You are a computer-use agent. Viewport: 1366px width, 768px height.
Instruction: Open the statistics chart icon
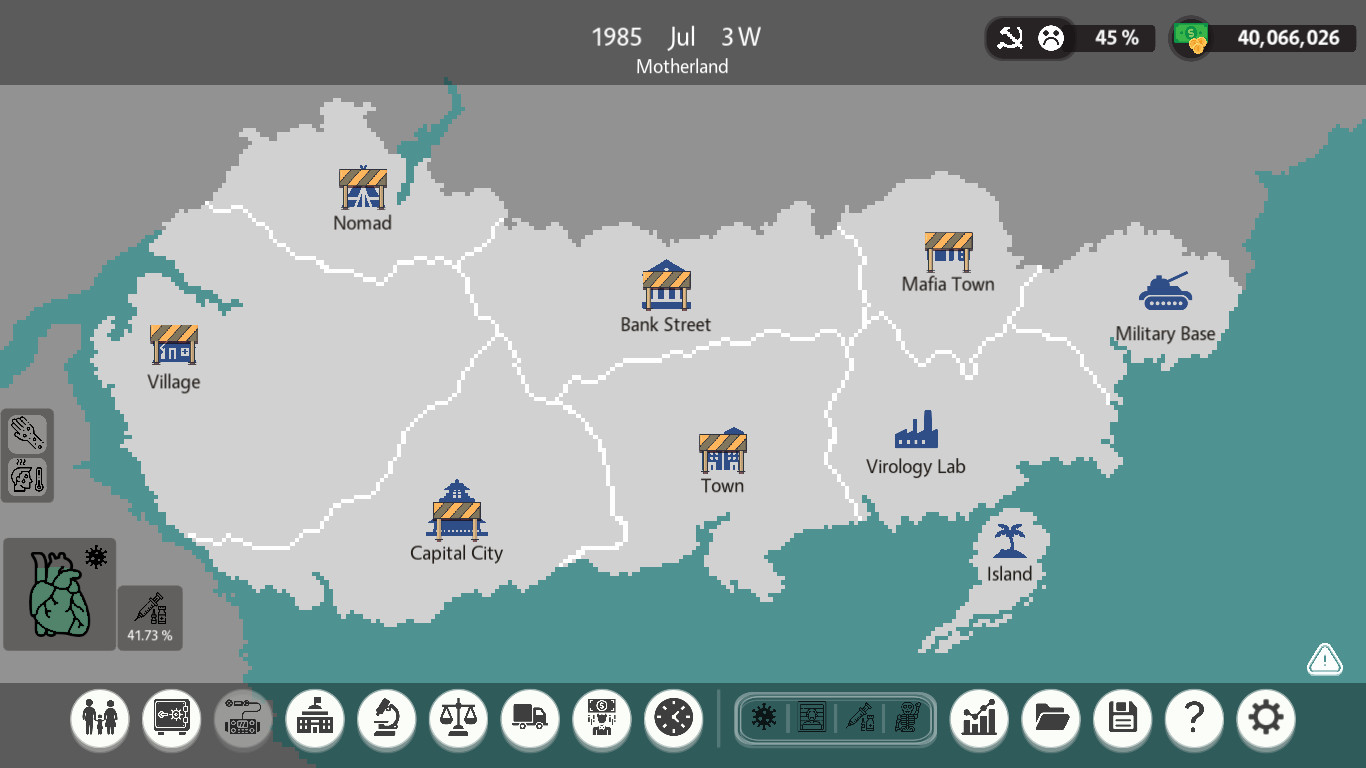[979, 718]
